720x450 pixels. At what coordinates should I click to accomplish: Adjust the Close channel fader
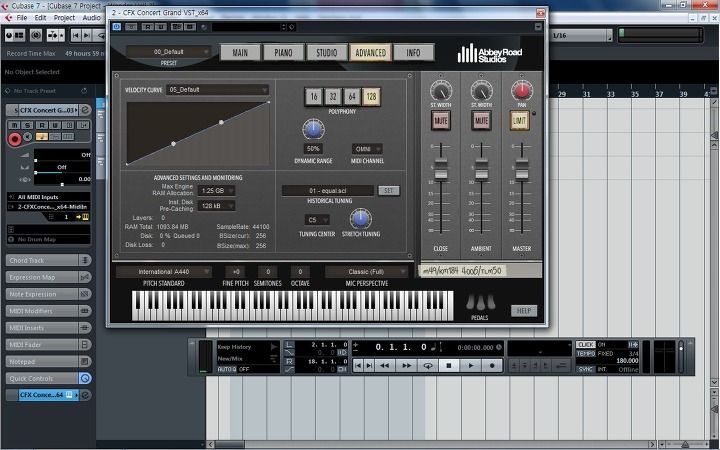coord(441,168)
